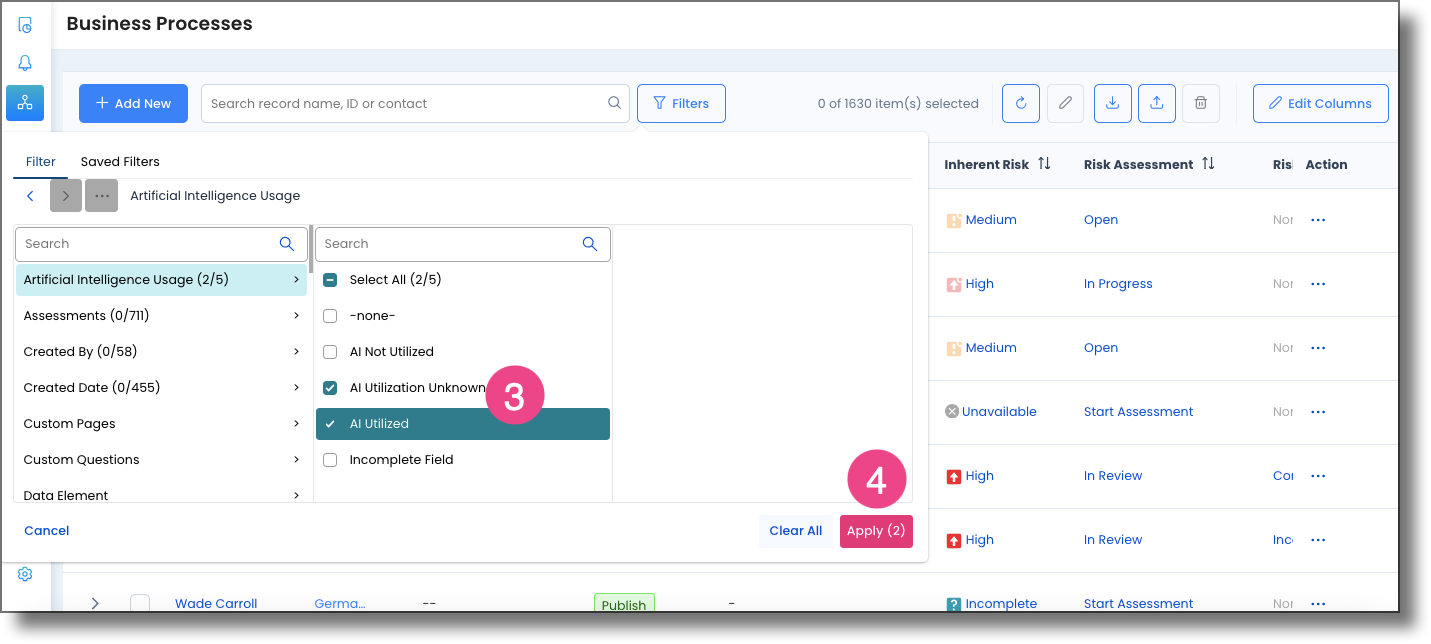Image resolution: width=1431 pixels, height=644 pixels.
Task: Open the Filters dropdown button
Action: click(x=681, y=103)
